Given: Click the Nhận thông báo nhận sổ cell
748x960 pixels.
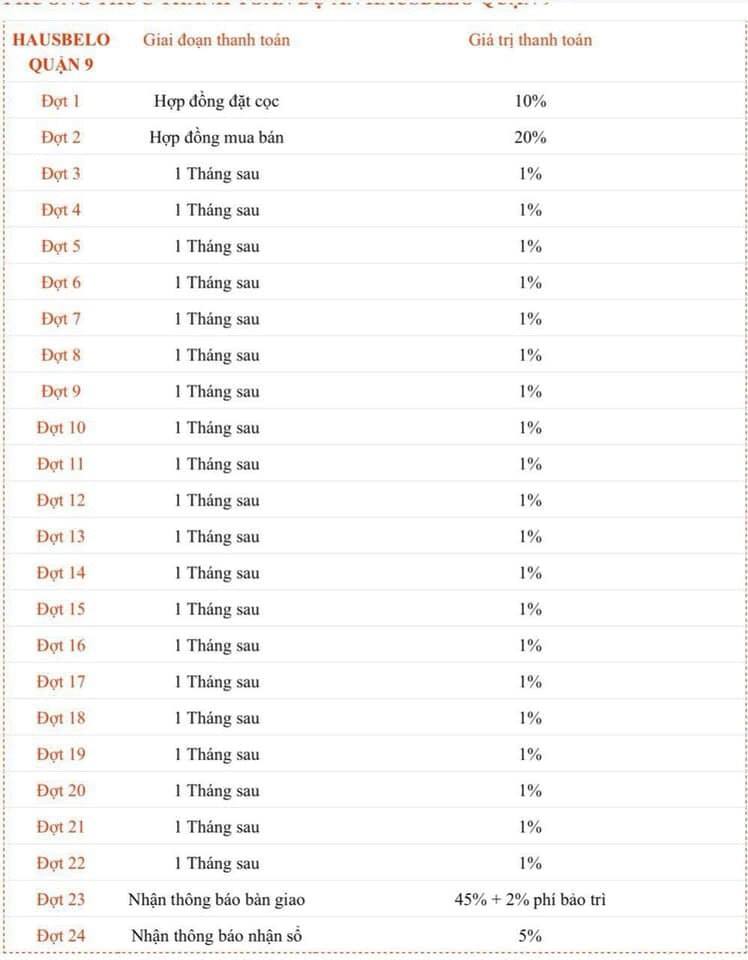Looking at the screenshot, I should (x=216, y=936).
